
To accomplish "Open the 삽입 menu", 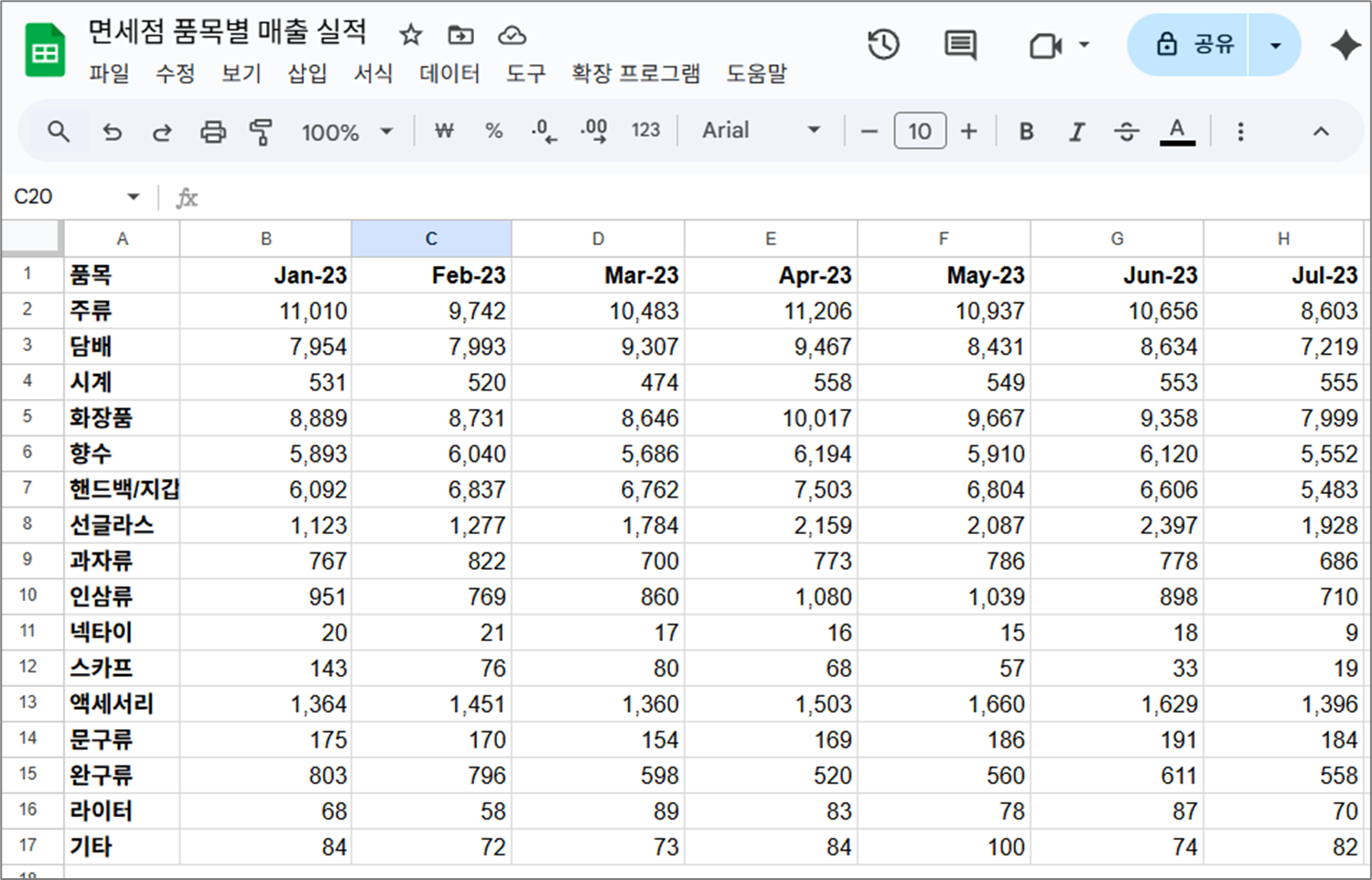I will coord(308,73).
